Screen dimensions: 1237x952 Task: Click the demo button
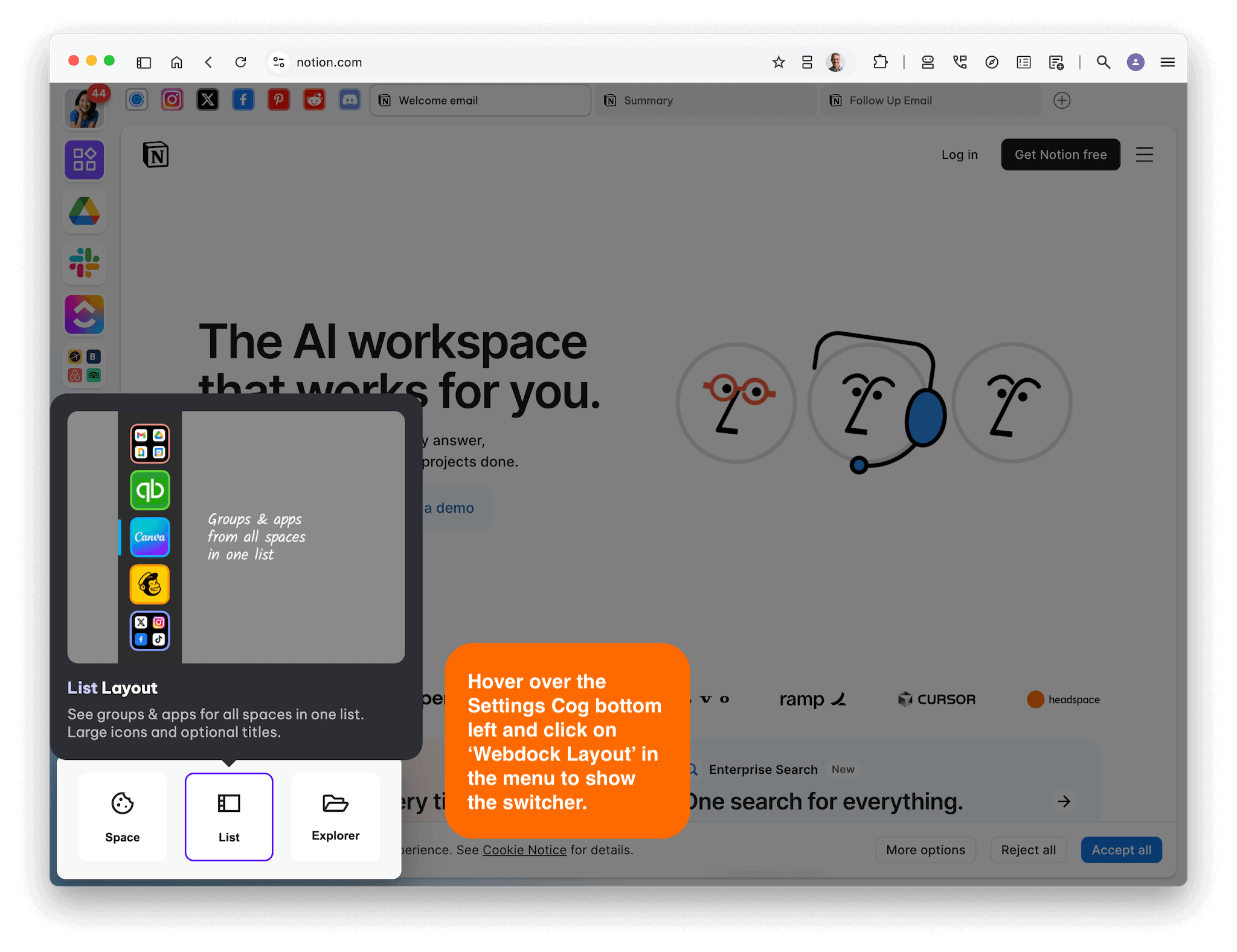pos(457,508)
